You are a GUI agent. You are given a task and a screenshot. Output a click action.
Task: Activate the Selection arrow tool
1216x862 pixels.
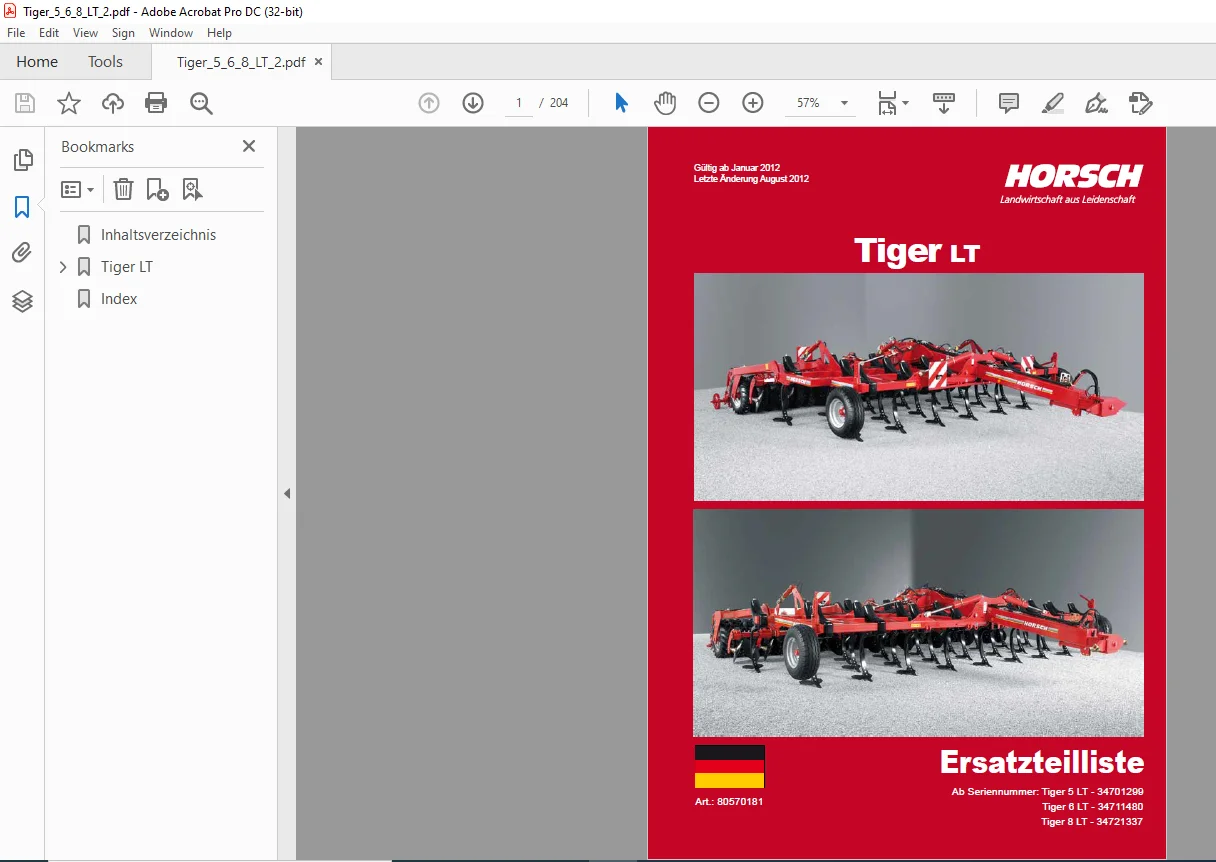click(621, 103)
